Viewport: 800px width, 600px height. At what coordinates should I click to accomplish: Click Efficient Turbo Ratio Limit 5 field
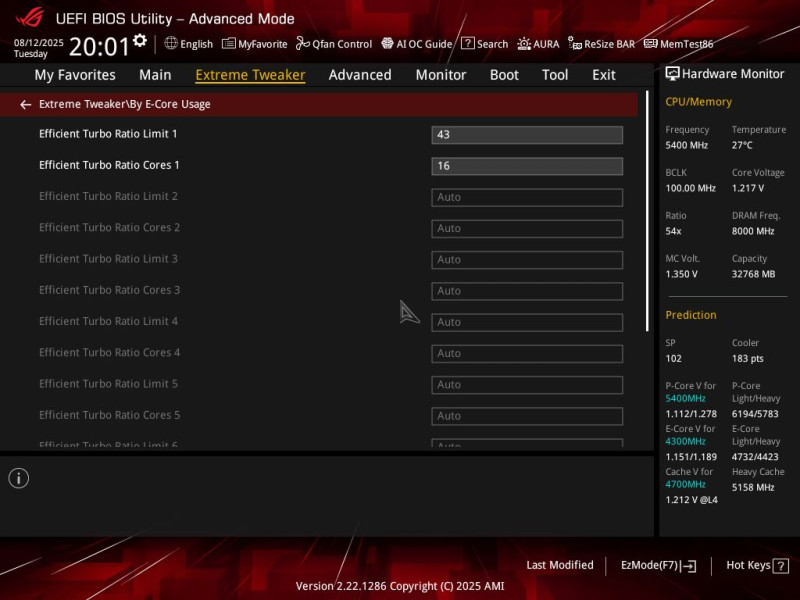(527, 385)
